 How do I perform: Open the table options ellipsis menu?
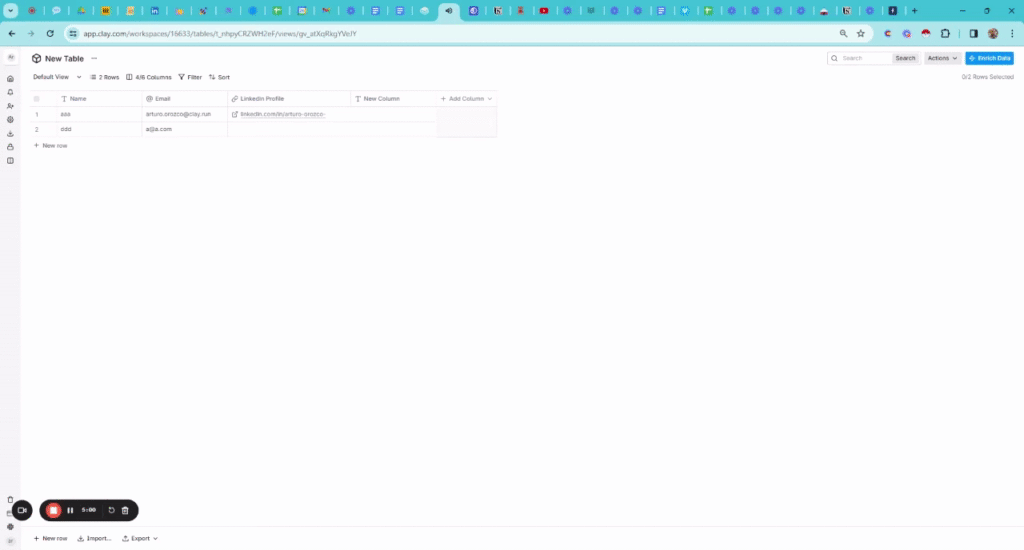(94, 58)
